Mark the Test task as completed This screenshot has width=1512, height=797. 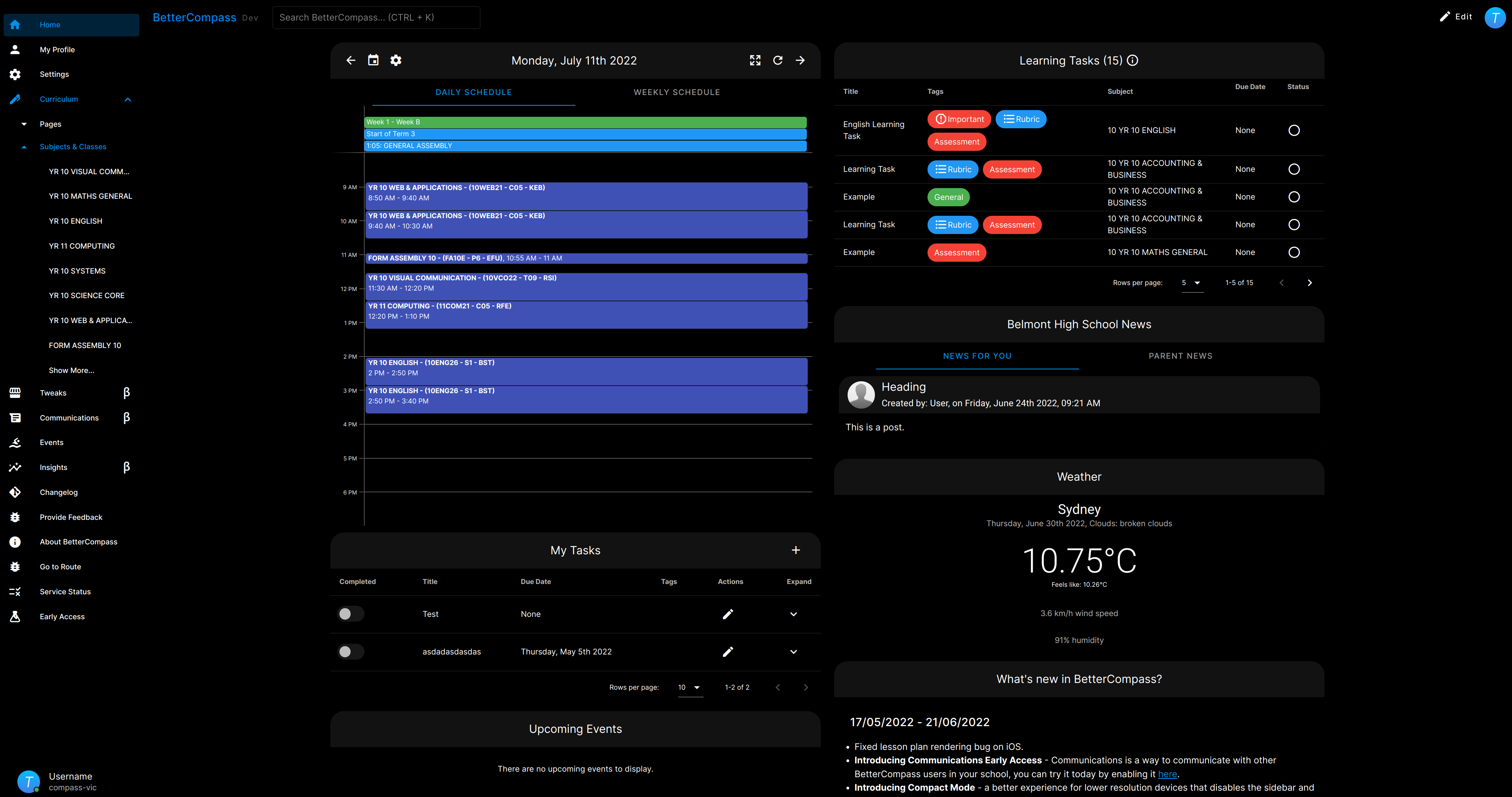tap(351, 614)
